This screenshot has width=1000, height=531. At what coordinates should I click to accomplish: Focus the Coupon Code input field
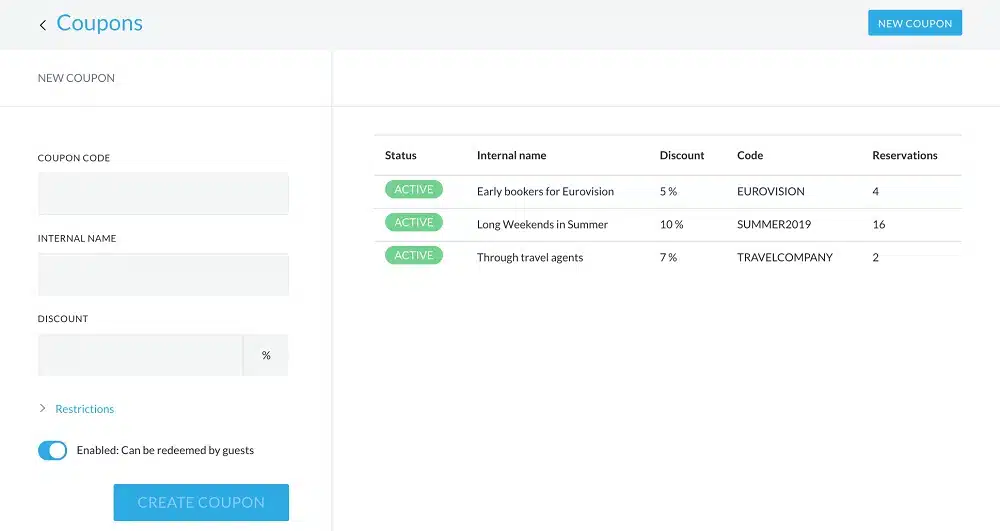[x=163, y=193]
